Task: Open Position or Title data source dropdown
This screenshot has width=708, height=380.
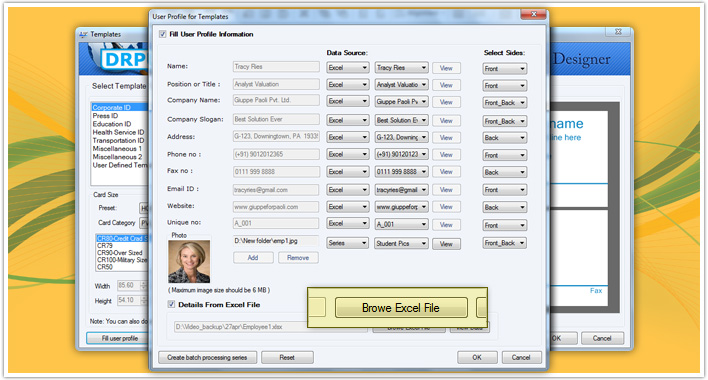Action: click(348, 85)
